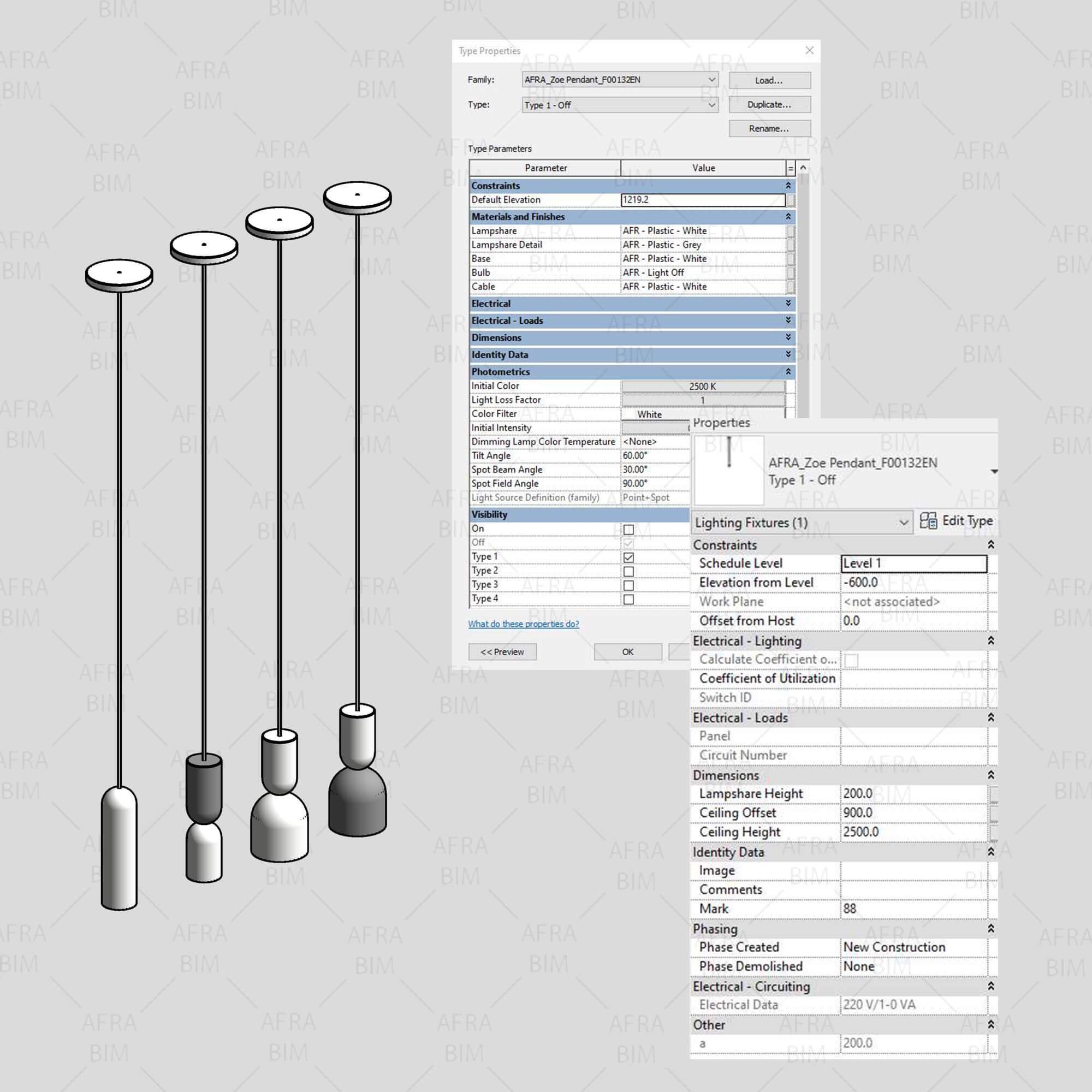Expand the Electrical group chevron

(788, 304)
